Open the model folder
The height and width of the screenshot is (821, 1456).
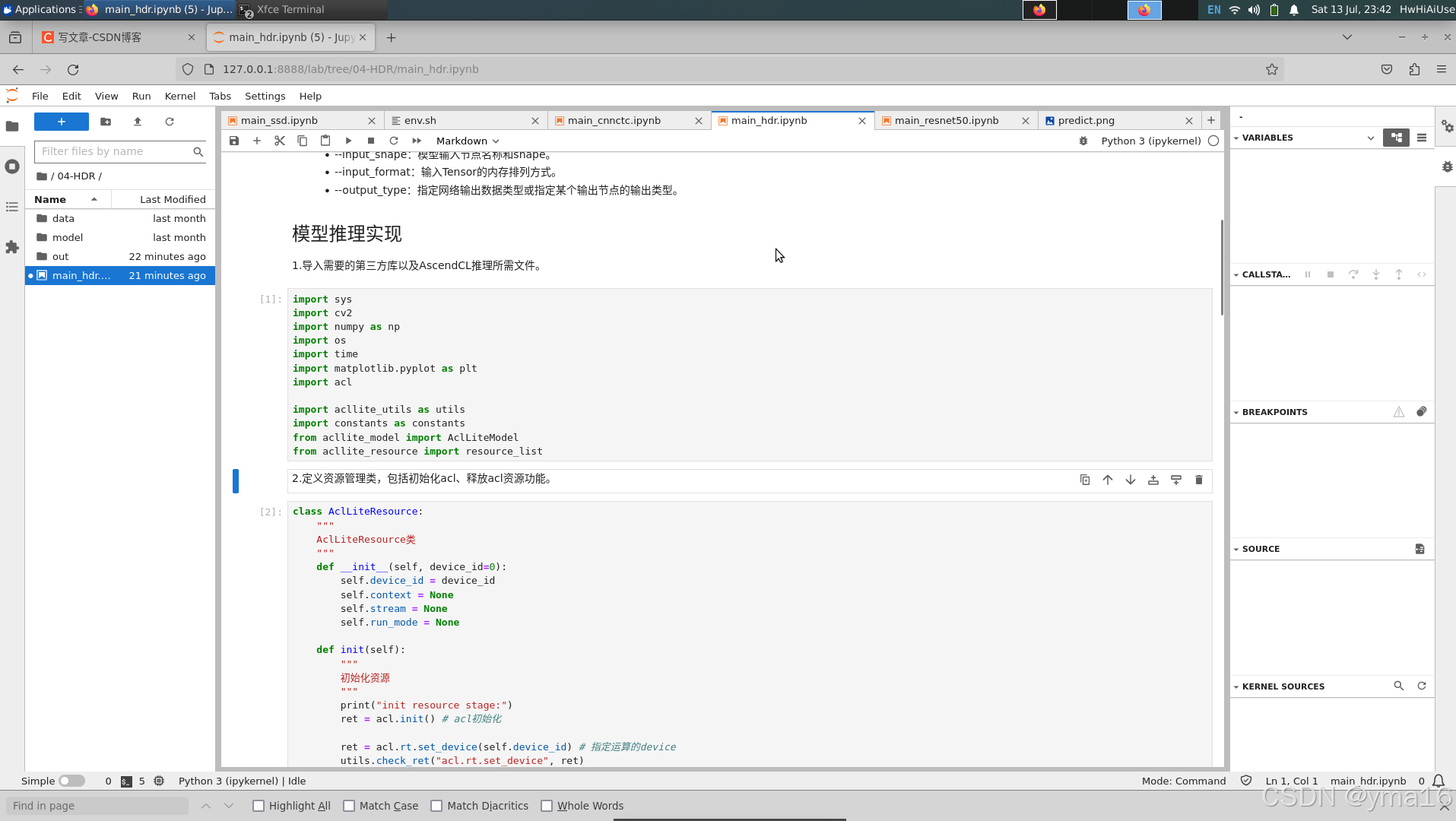point(120,237)
